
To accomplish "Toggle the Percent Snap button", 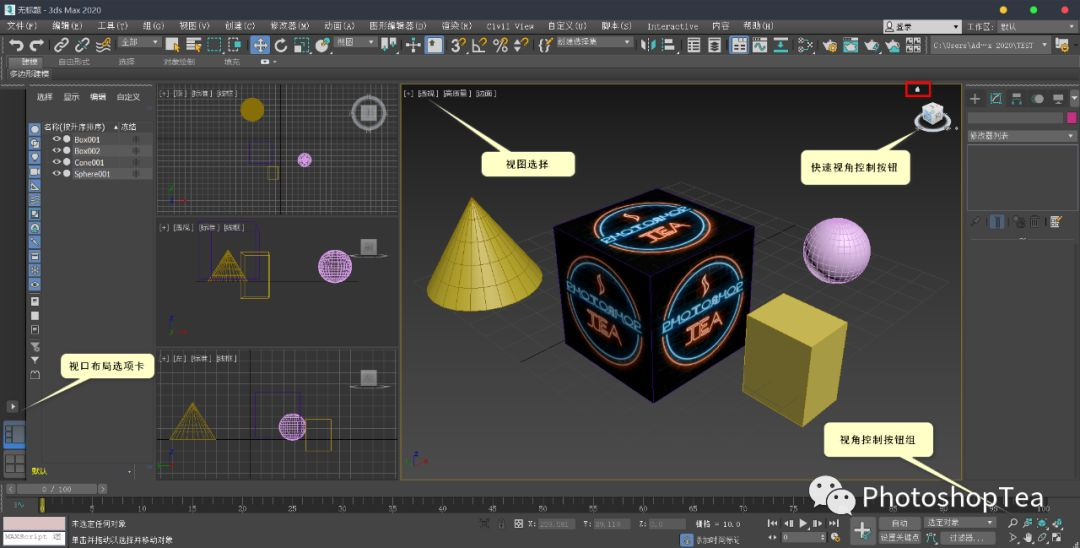I will click(501, 45).
